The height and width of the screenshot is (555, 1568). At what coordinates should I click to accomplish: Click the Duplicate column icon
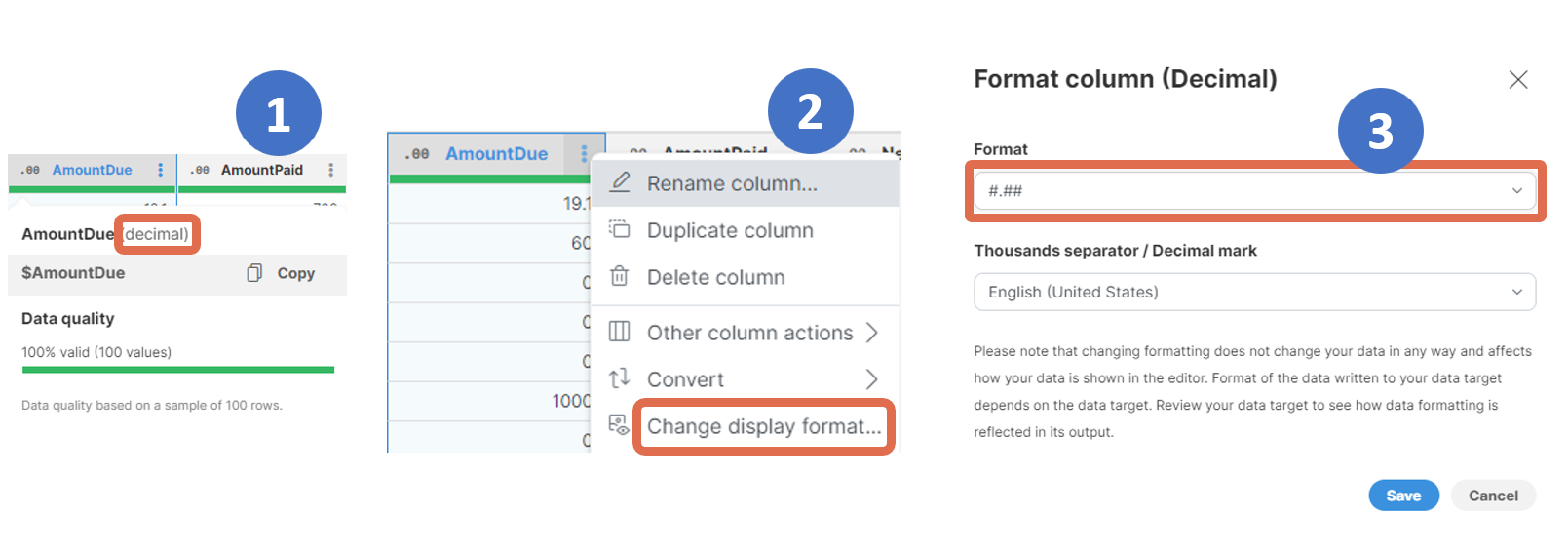[x=620, y=229]
